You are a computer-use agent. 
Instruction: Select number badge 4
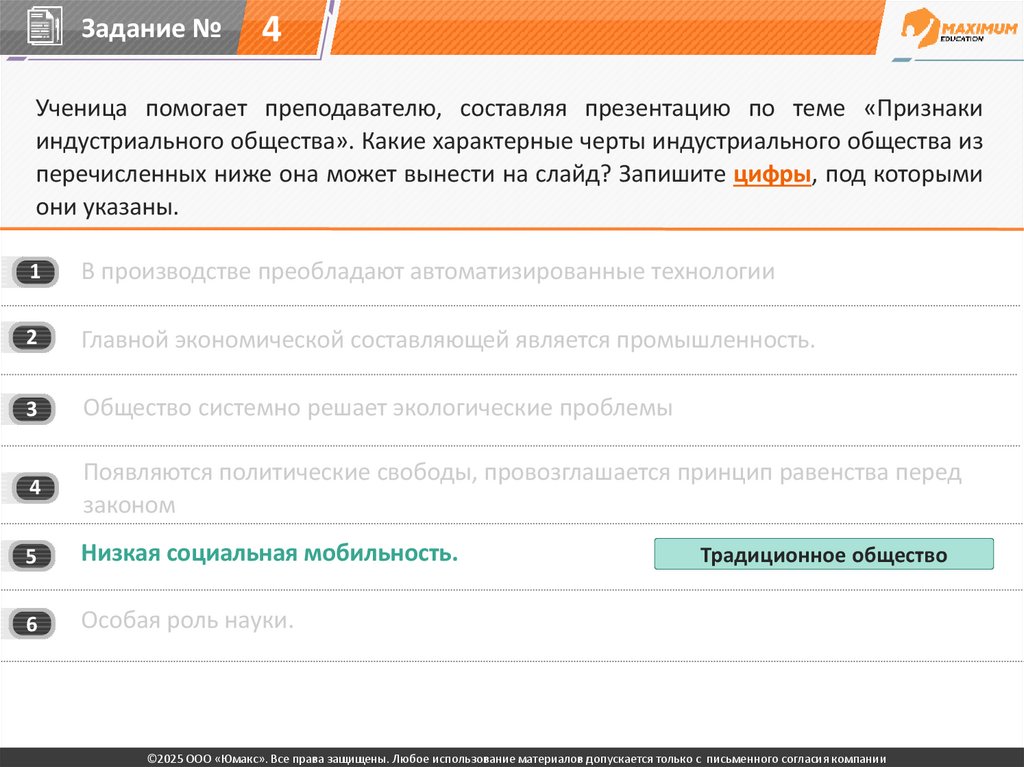tap(35, 487)
